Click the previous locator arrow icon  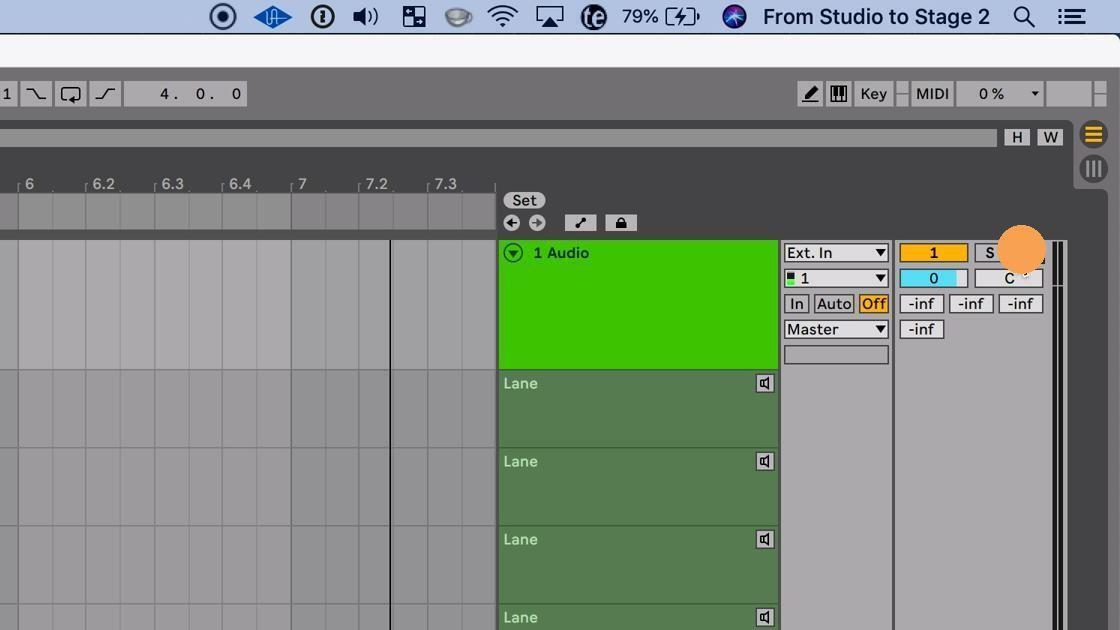pyautogui.click(x=511, y=222)
